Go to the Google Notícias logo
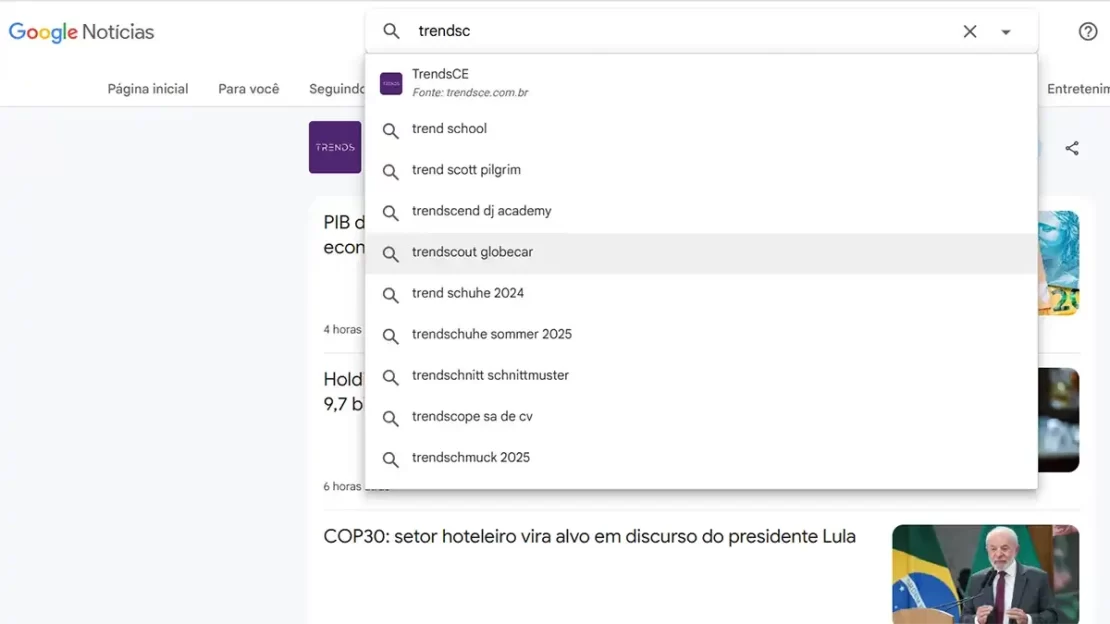 tap(81, 32)
